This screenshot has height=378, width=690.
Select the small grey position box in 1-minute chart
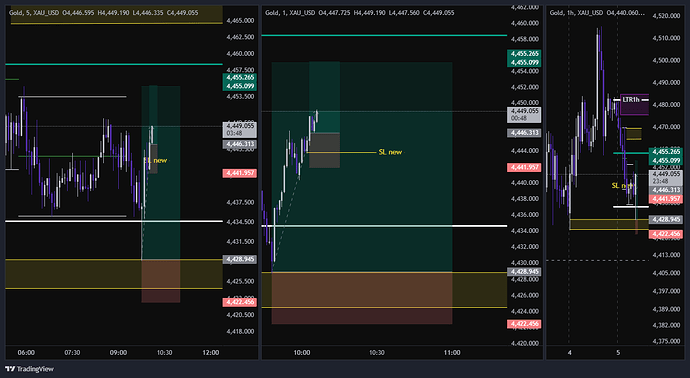(x=324, y=150)
